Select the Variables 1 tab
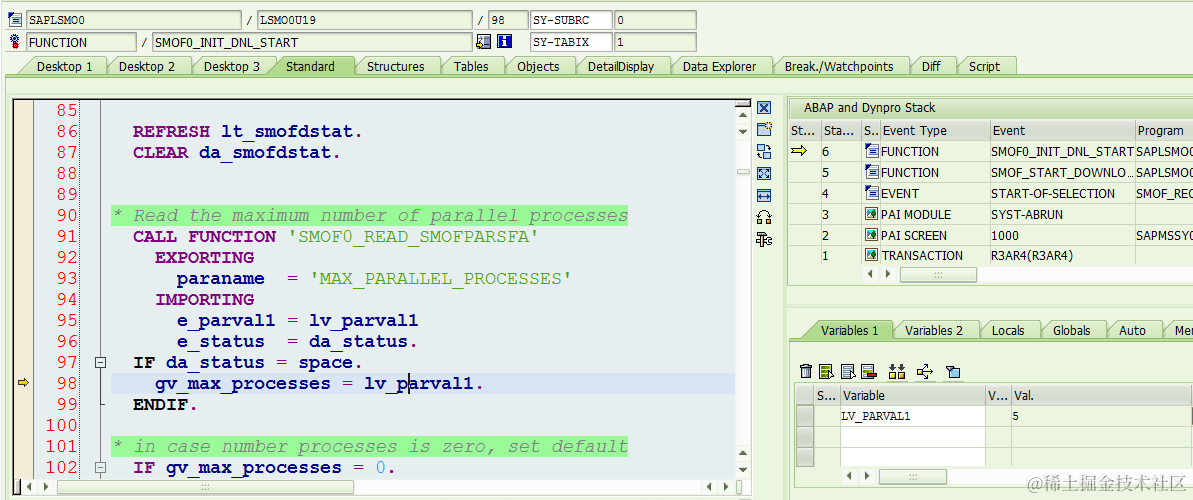This screenshot has width=1193, height=500. point(849,330)
